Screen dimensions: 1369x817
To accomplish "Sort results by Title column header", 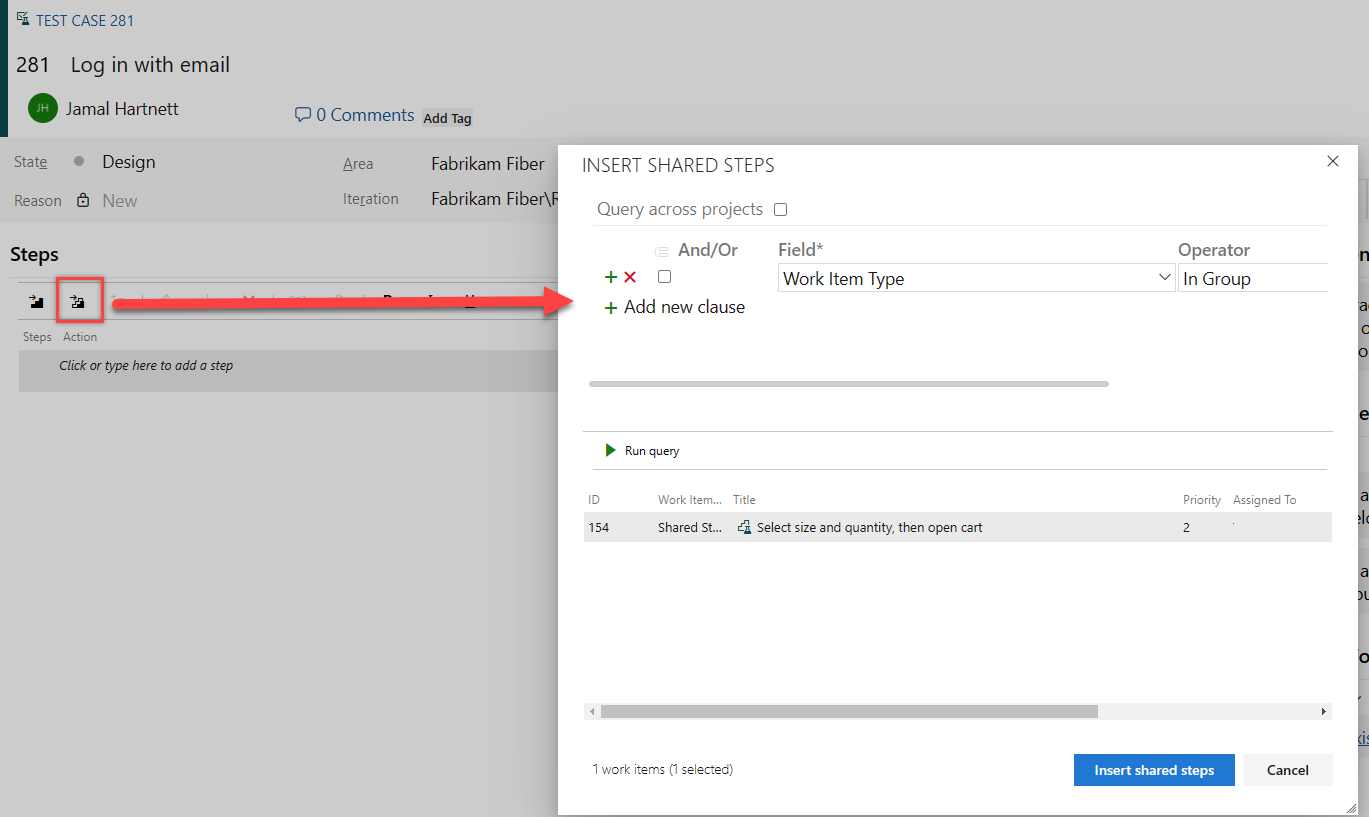I will pos(744,500).
